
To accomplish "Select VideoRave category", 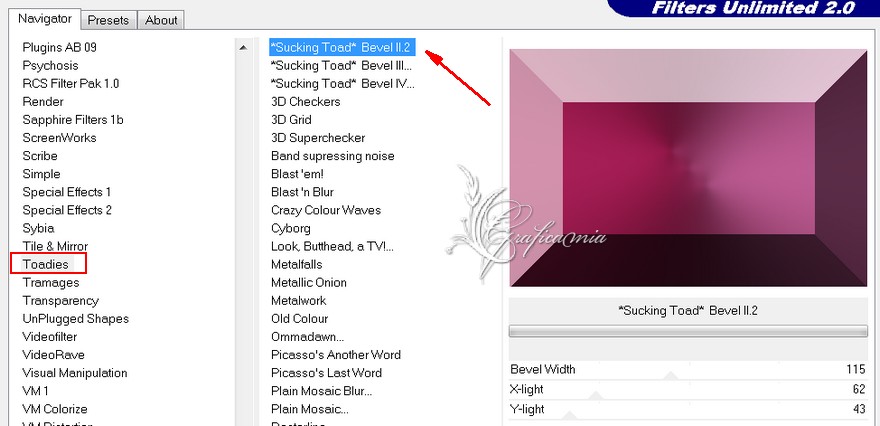I will [x=53, y=354].
